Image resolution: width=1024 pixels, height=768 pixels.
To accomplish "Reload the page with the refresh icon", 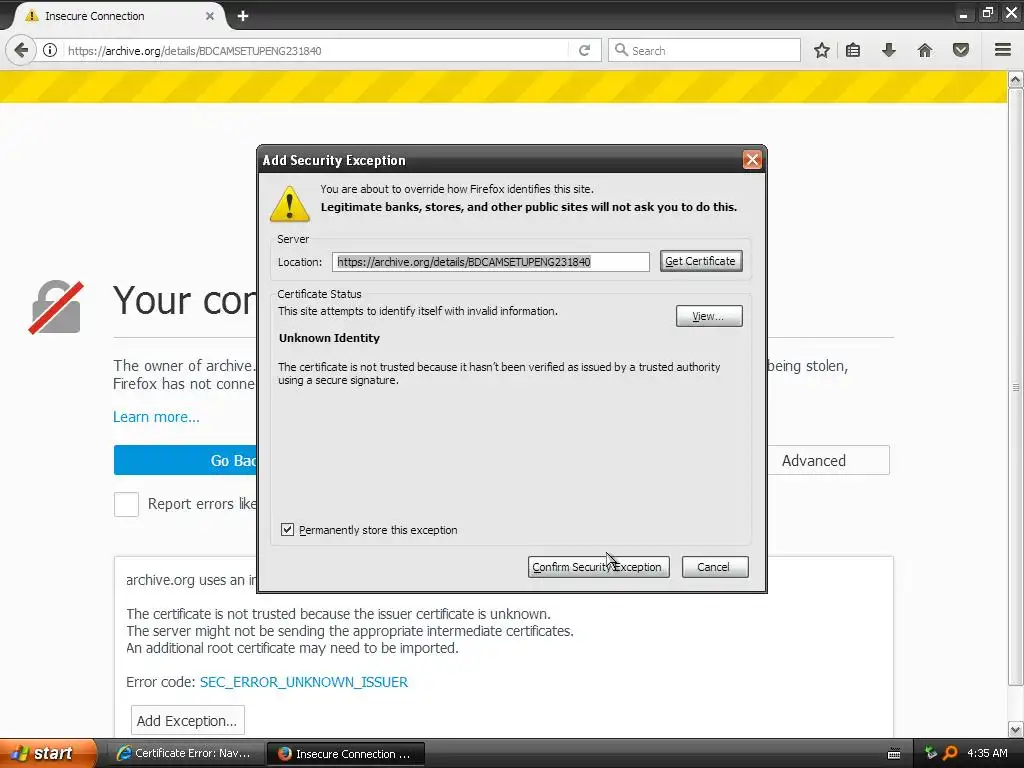I will pos(584,50).
